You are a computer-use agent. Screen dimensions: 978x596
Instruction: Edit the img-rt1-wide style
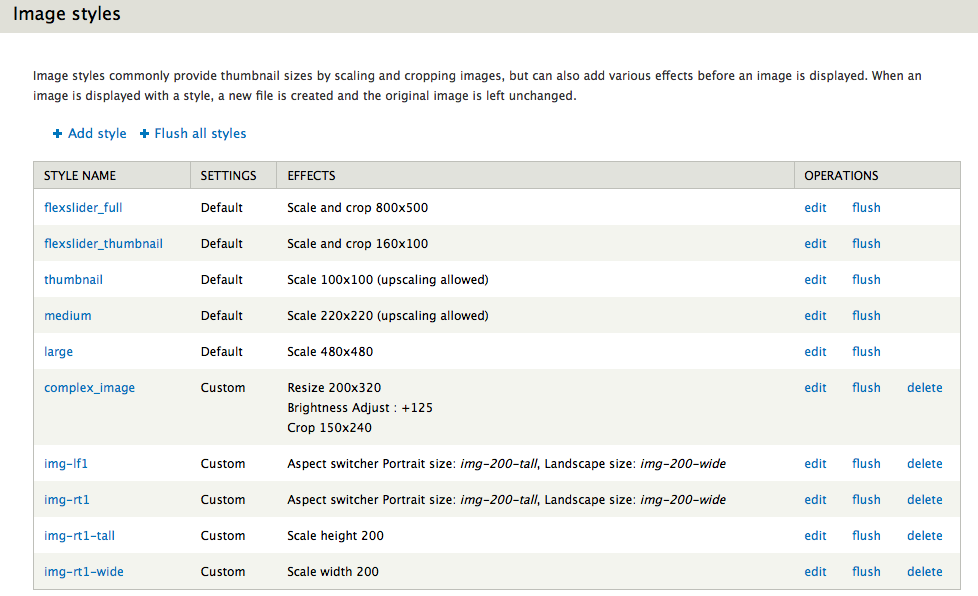click(815, 571)
